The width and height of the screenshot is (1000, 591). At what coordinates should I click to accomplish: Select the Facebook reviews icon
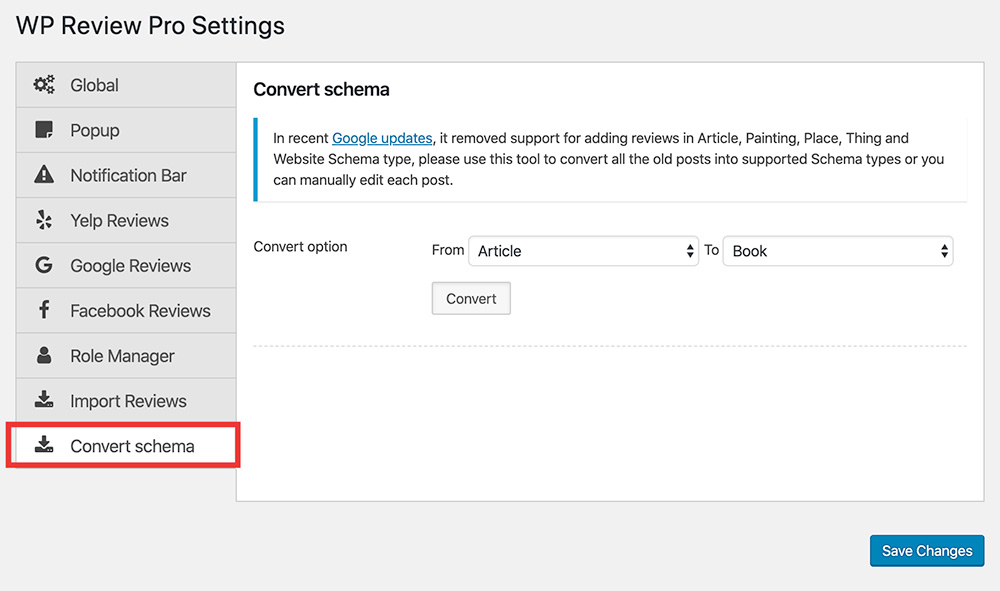[44, 310]
